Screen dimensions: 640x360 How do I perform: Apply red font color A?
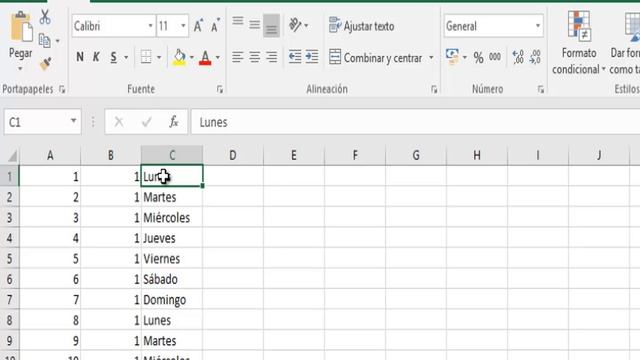click(205, 58)
